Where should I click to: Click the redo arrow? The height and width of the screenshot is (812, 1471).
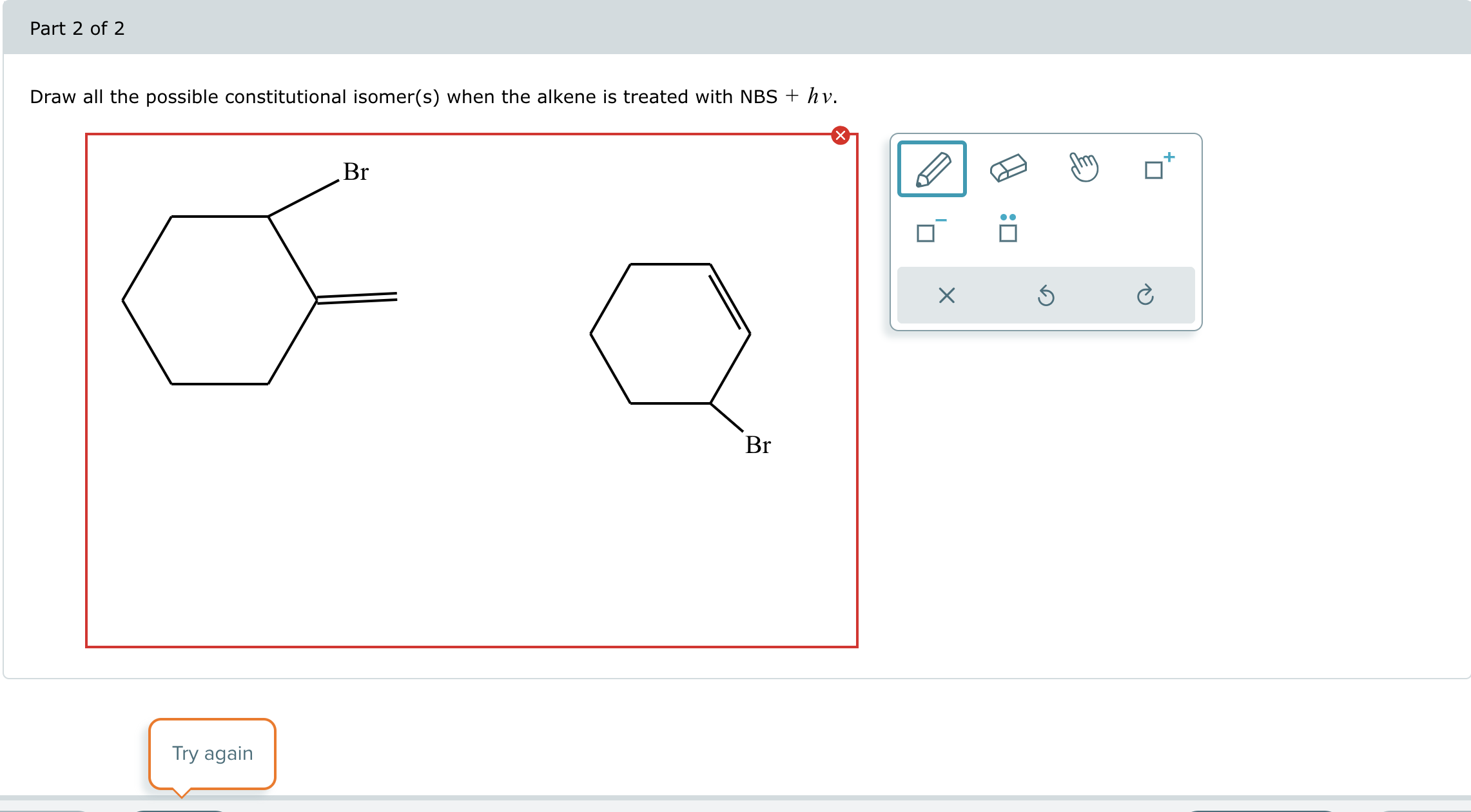(x=1145, y=296)
